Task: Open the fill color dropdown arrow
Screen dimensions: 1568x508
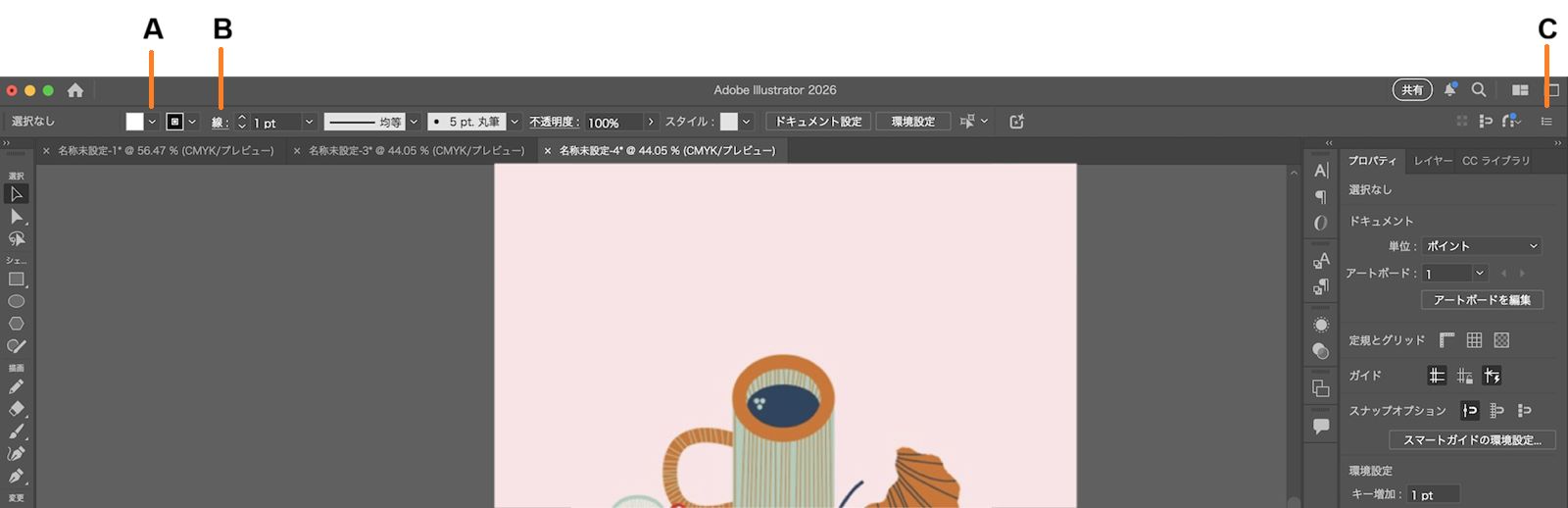Action: 152,122
